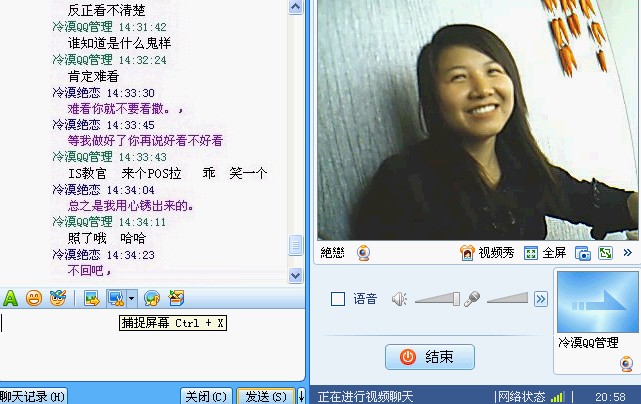Enable the 语音 voice checkbox
This screenshot has height=404, width=641.
coord(338,299)
